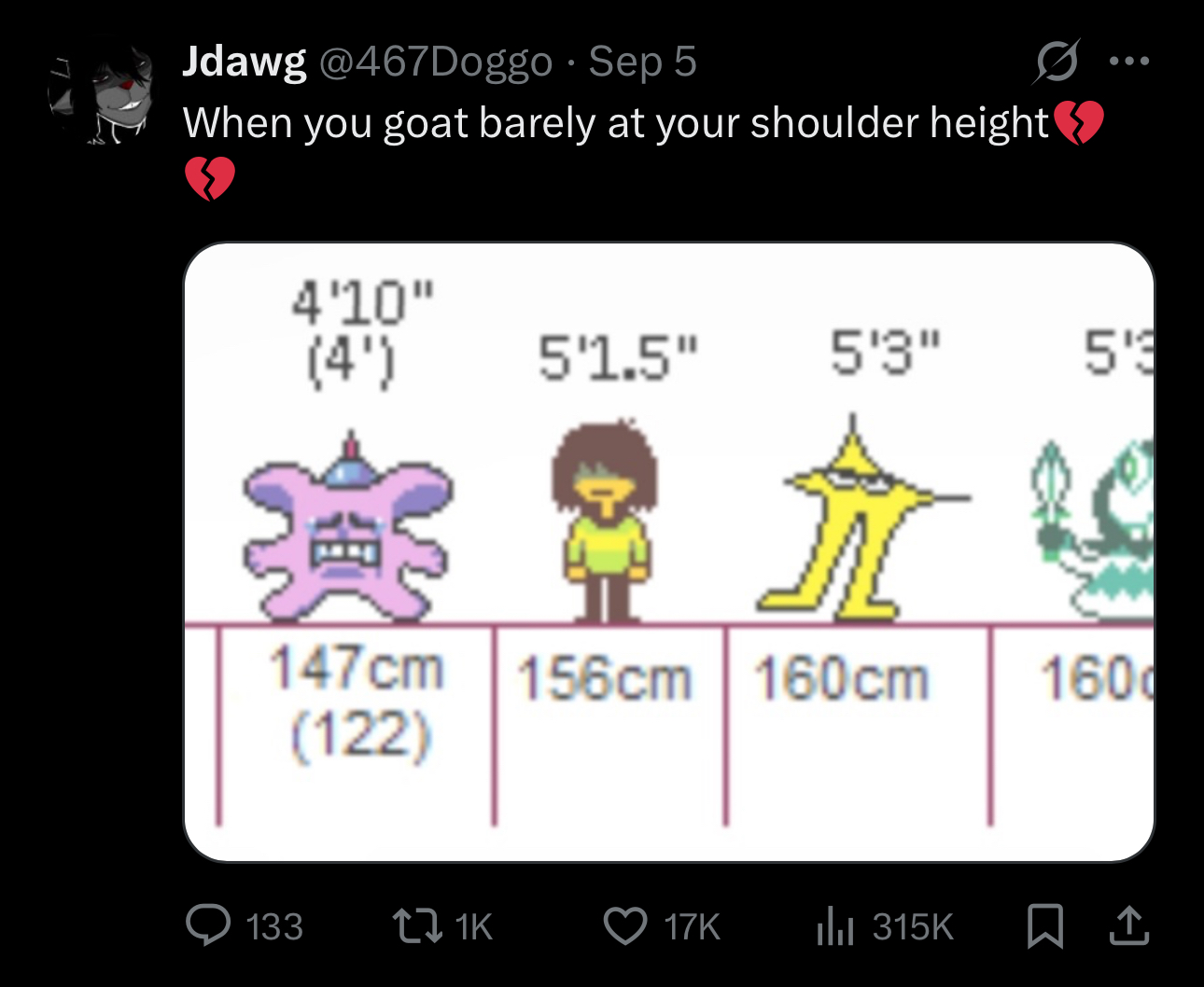The height and width of the screenshot is (987, 1204).
Task: Click the pink crying character in image
Action: 347,529
